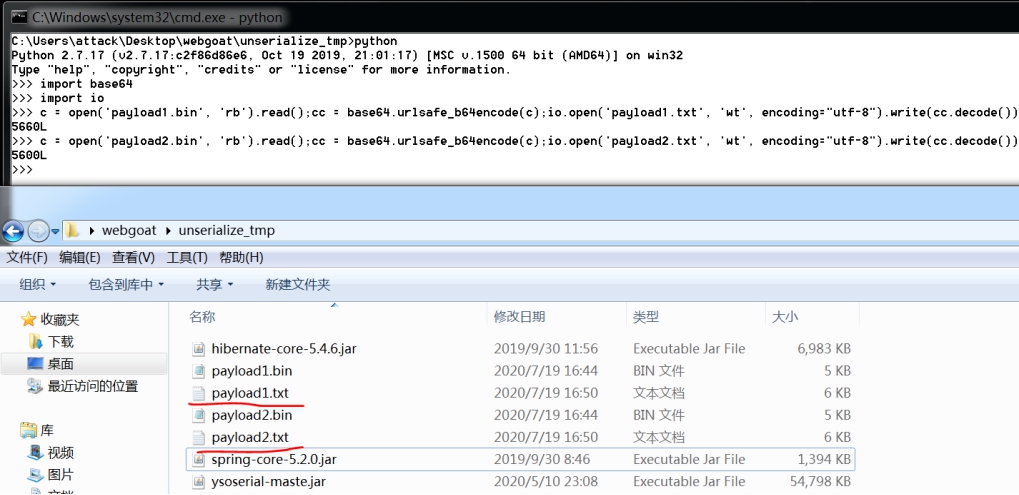Select the spring-core-5.2.0.jar file name
Viewport: 1019px width, 495px height.
274,459
